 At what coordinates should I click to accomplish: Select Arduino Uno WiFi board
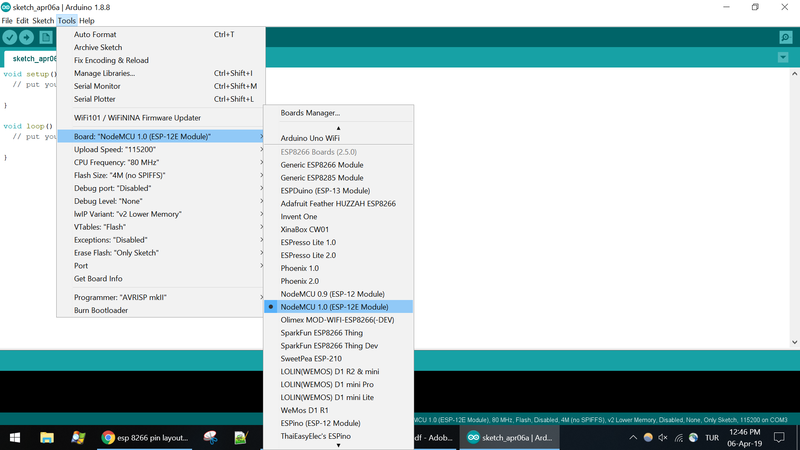point(338,138)
